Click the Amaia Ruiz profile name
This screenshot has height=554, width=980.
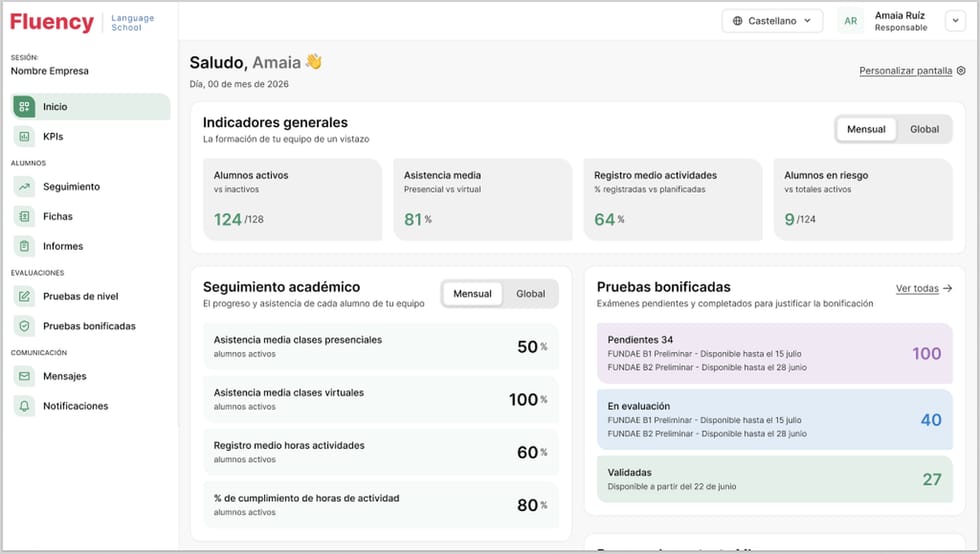click(900, 16)
